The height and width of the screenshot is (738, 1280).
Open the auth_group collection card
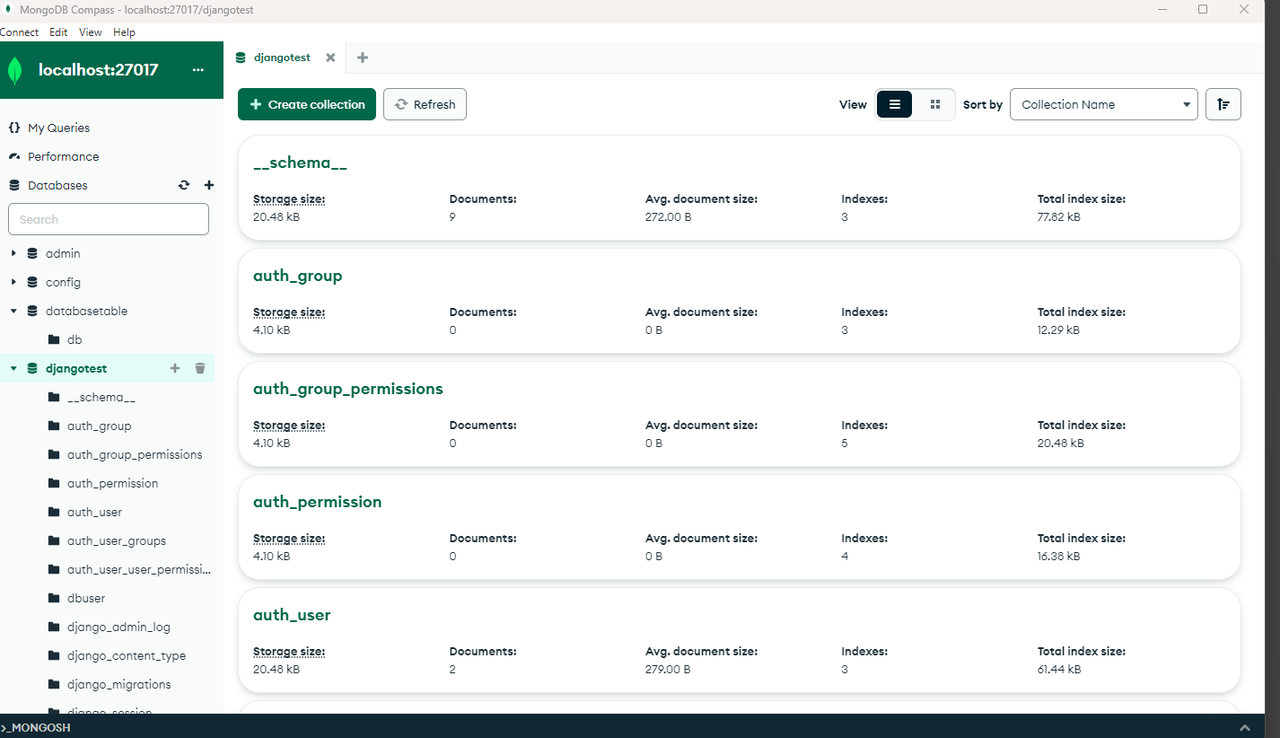[x=739, y=301]
